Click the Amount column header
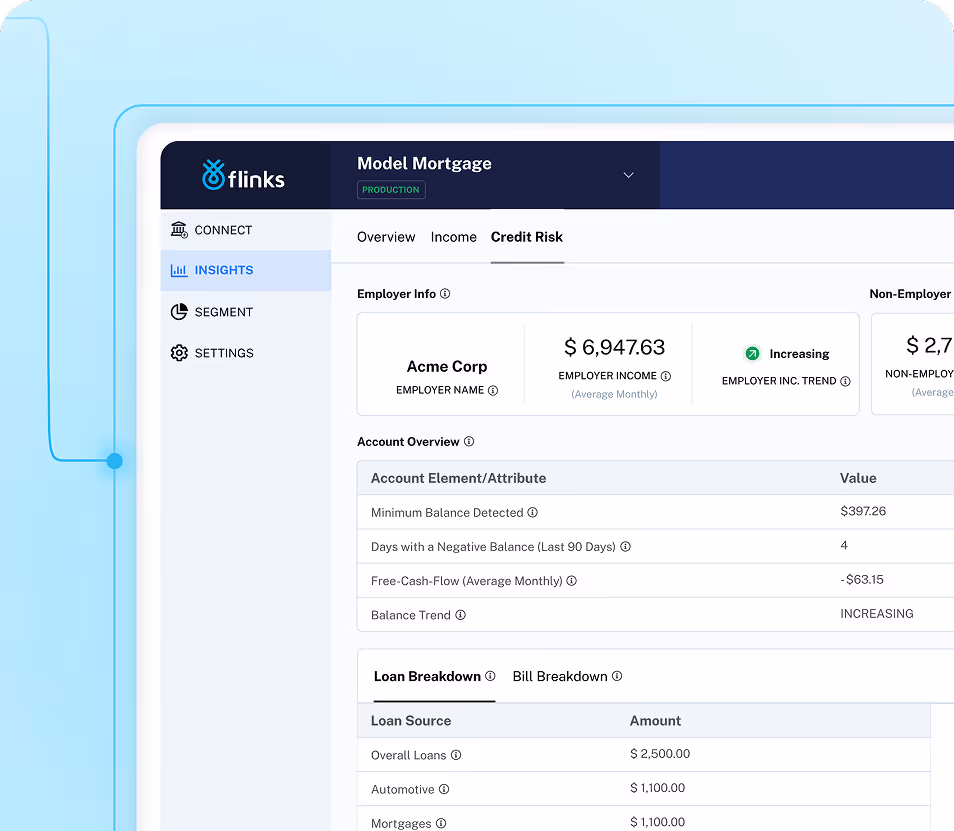 pyautogui.click(x=655, y=721)
